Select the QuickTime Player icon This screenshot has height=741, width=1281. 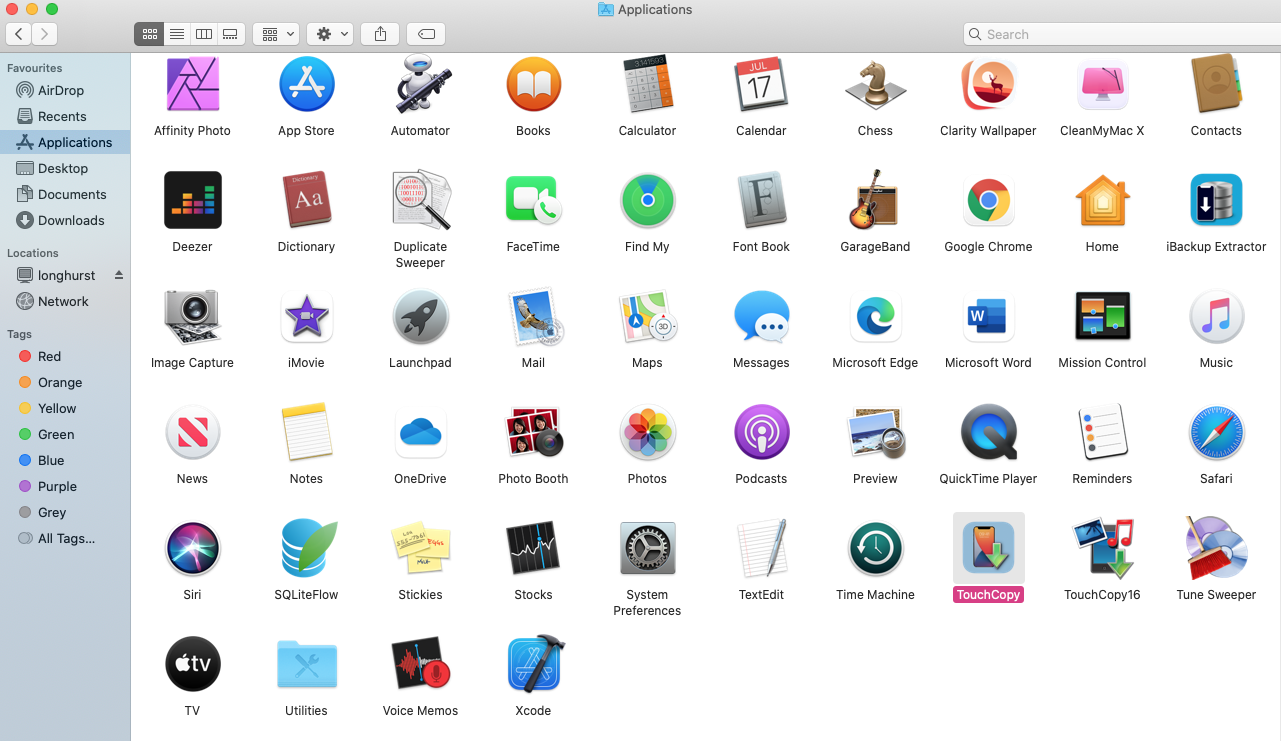click(x=988, y=433)
